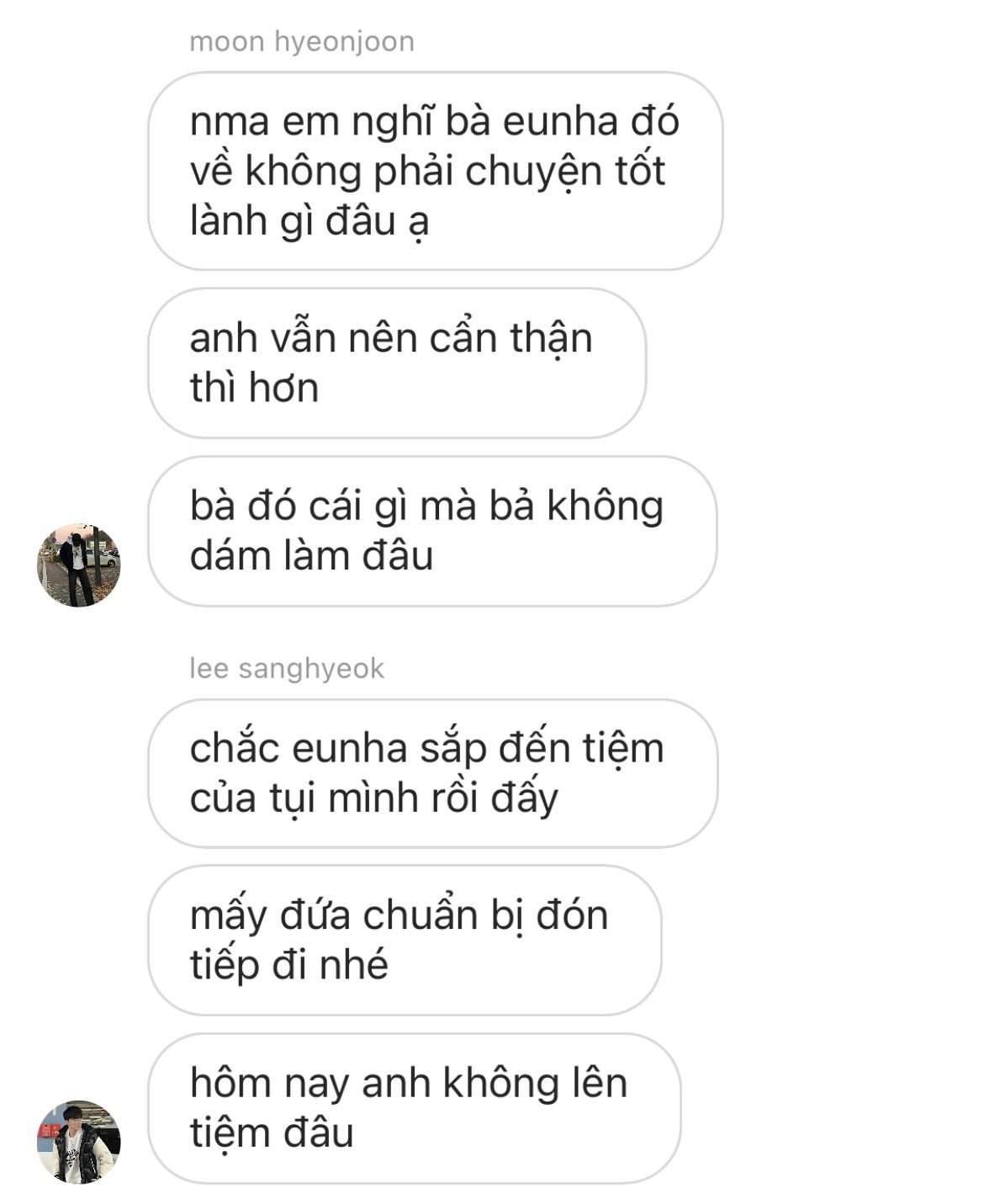Select the 'chắc eunha sắp đến tiệm' message
The width and height of the screenshot is (984, 1204).
coord(433,773)
